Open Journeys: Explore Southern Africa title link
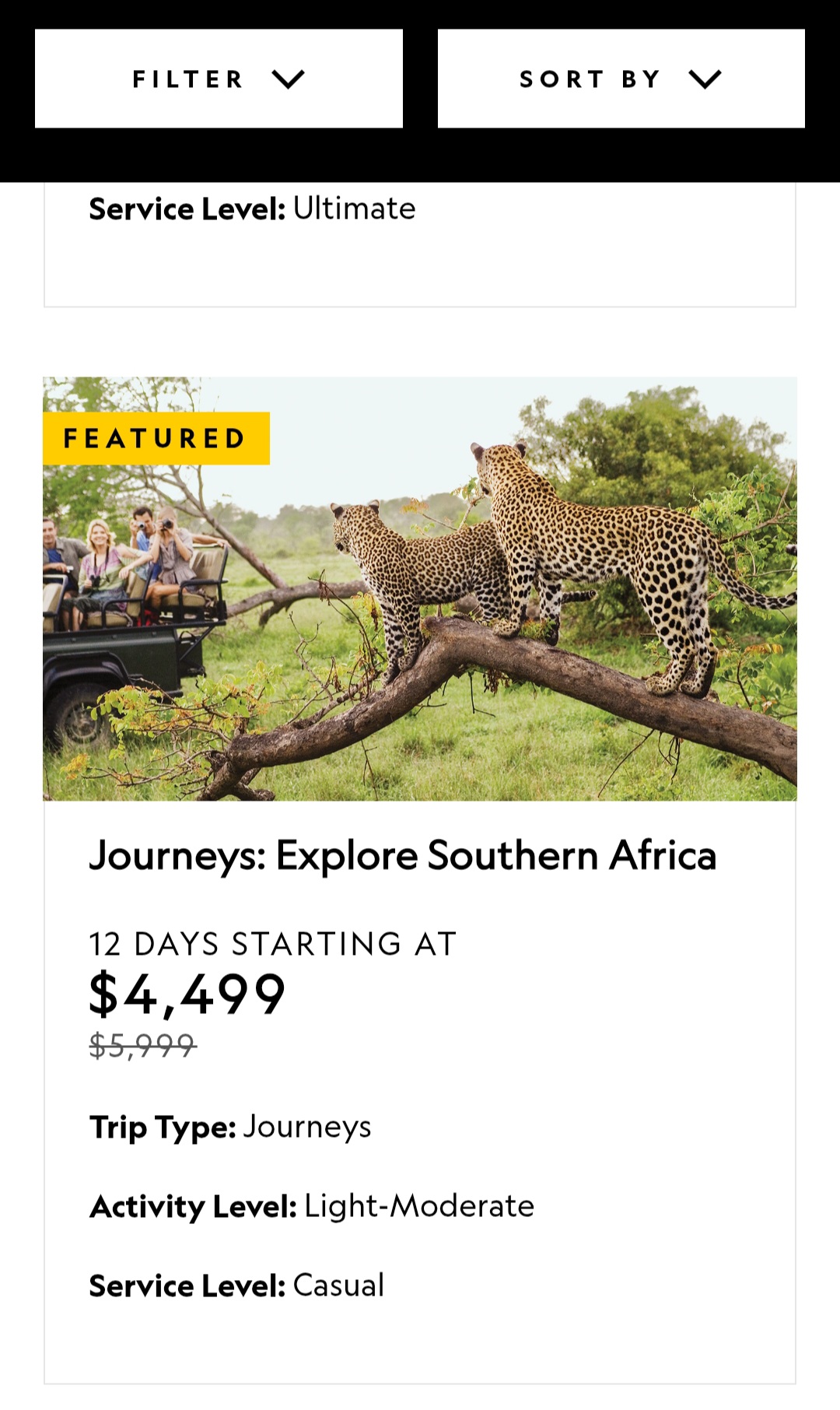840x1410 pixels. [x=403, y=856]
